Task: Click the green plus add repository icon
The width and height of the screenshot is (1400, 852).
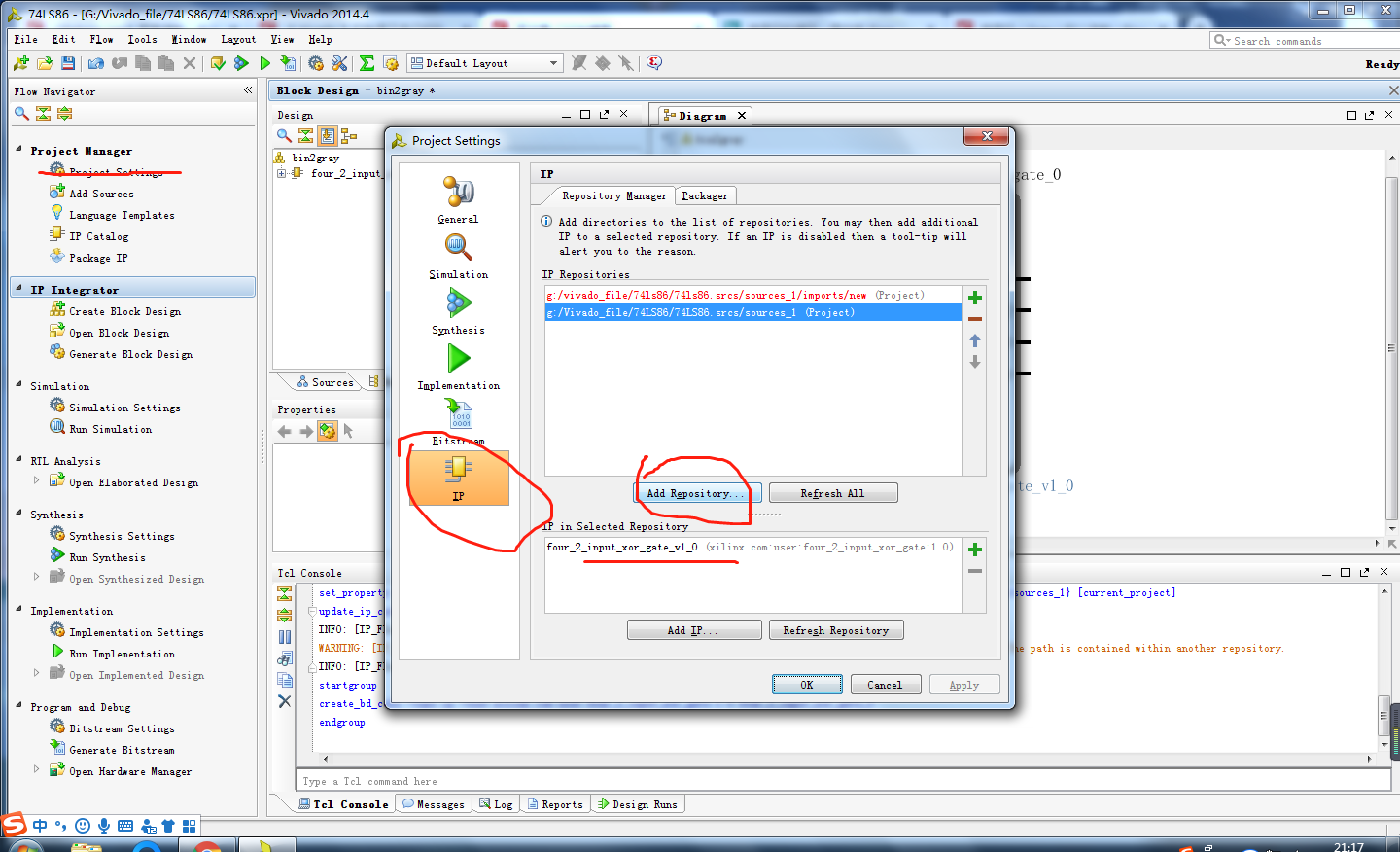Action: pyautogui.click(x=974, y=298)
